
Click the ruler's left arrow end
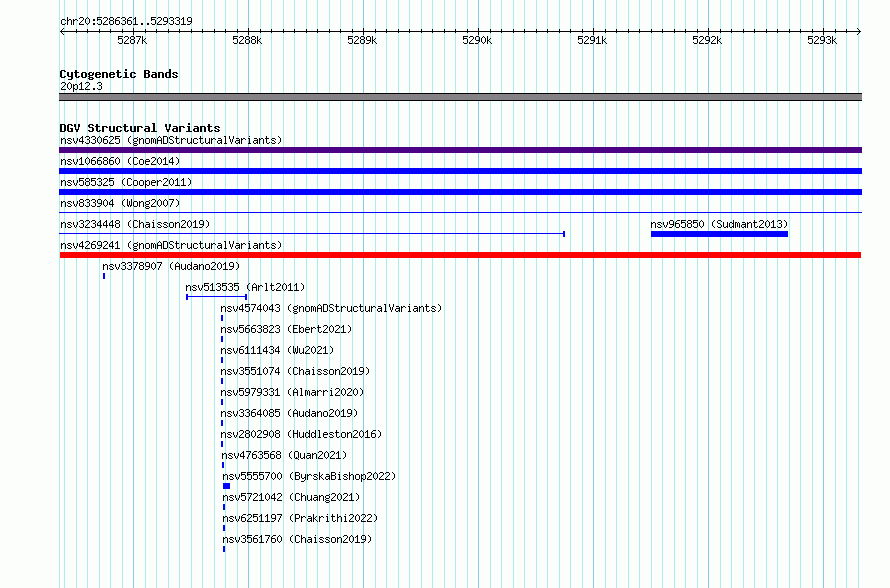pos(62,31)
